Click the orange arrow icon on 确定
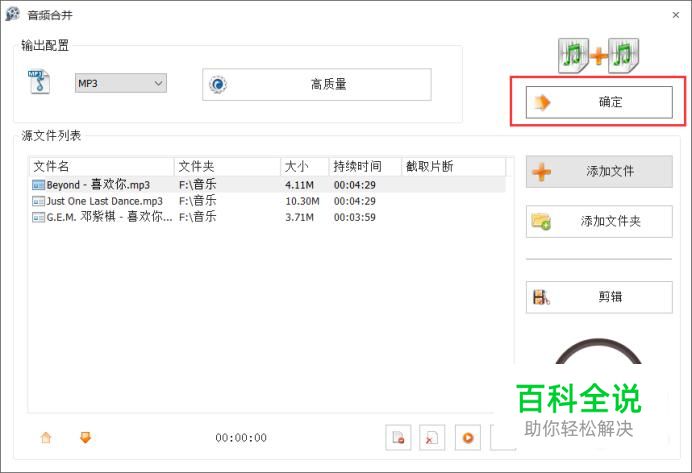The image size is (692, 473). coord(542,102)
